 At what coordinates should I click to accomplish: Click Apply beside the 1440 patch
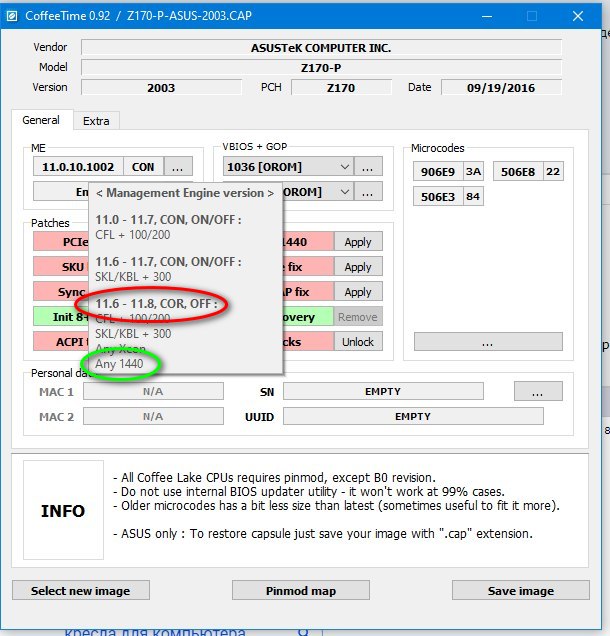pos(358,242)
